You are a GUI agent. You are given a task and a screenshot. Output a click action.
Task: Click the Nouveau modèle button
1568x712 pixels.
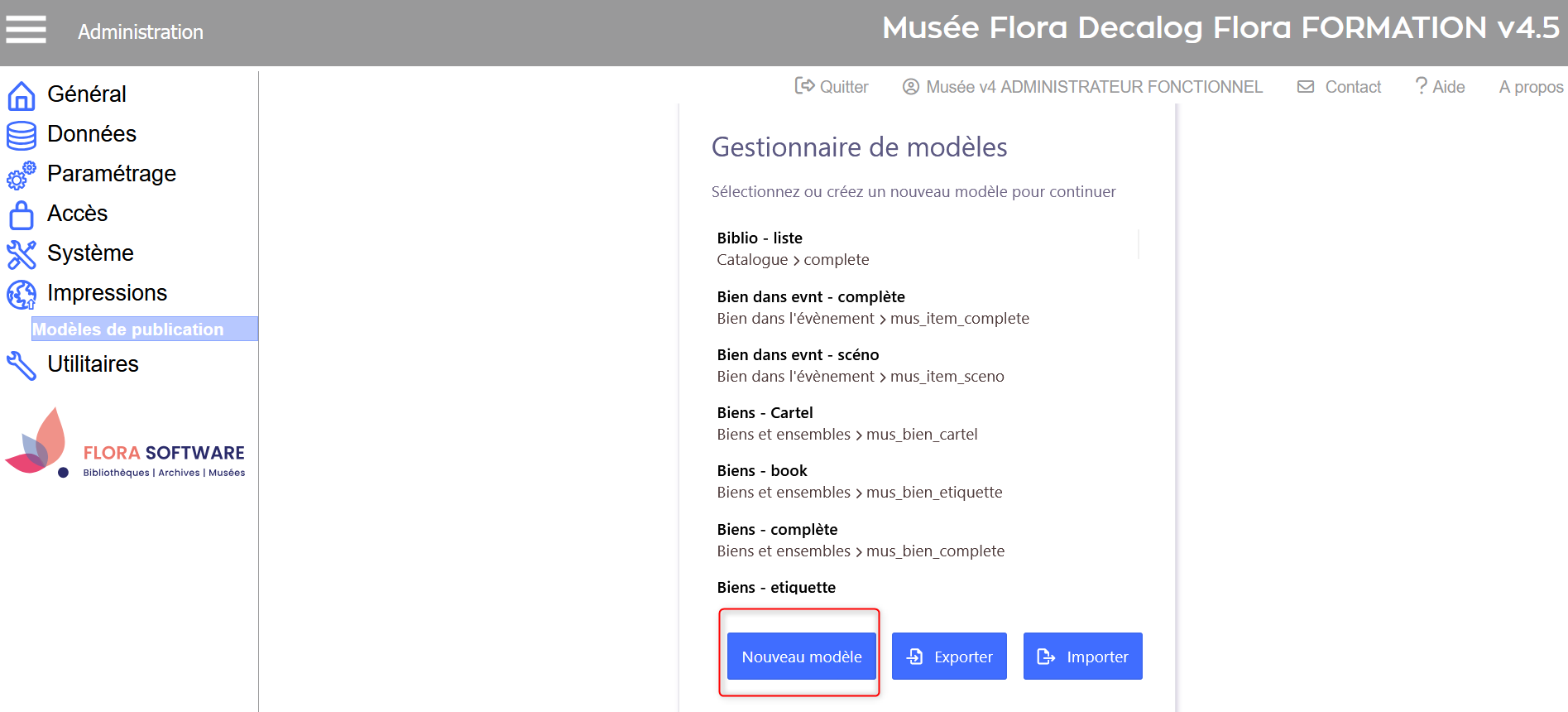click(x=801, y=657)
